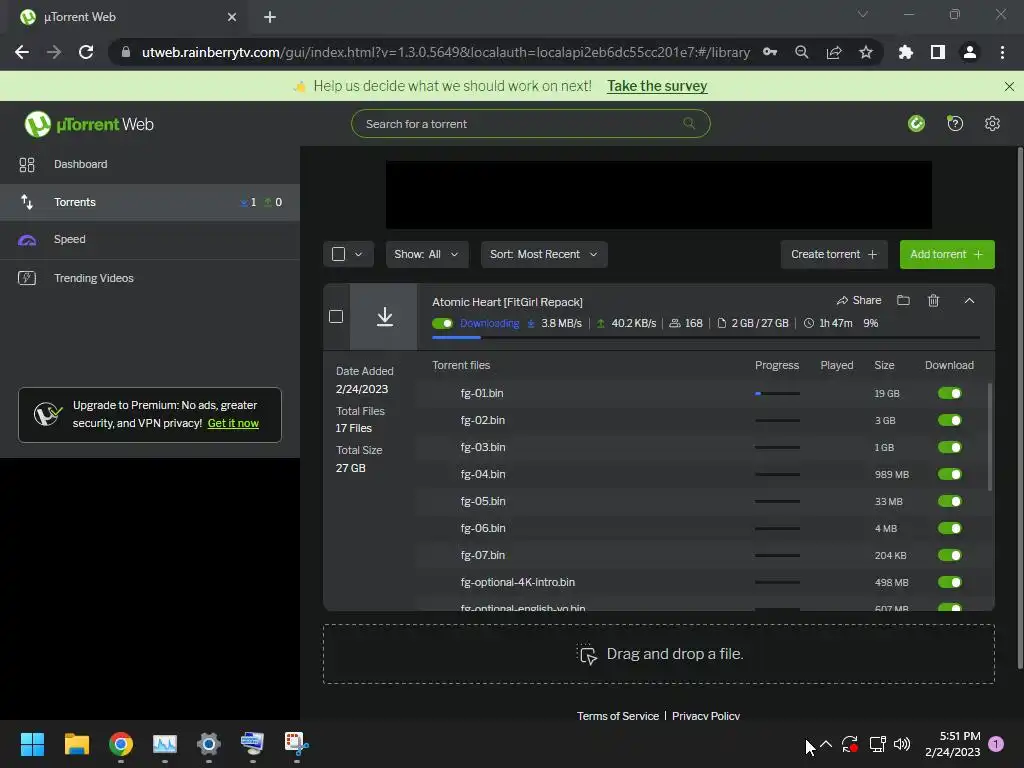Open the Dashboard sidebar item
Viewport: 1024px width, 768px height.
[150, 164]
